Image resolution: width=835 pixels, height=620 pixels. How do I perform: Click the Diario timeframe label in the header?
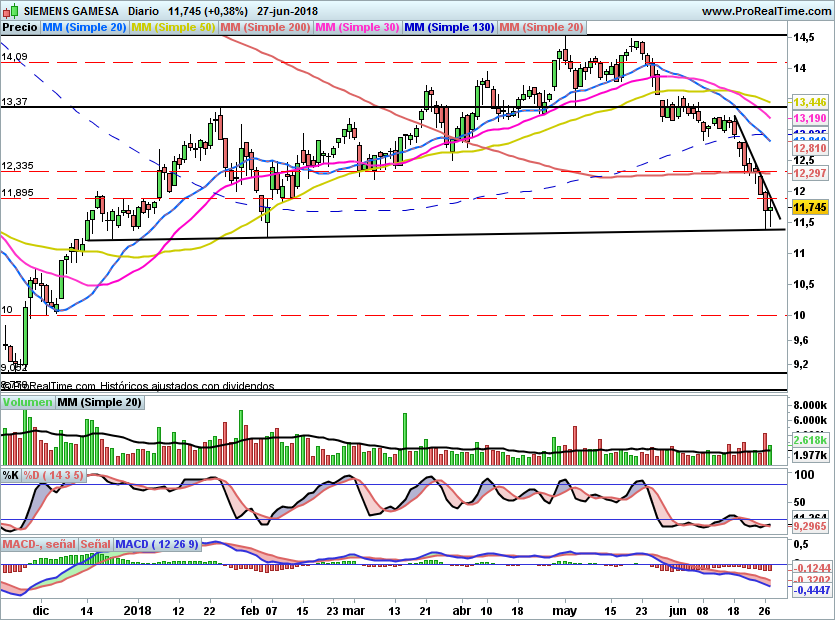pos(141,11)
